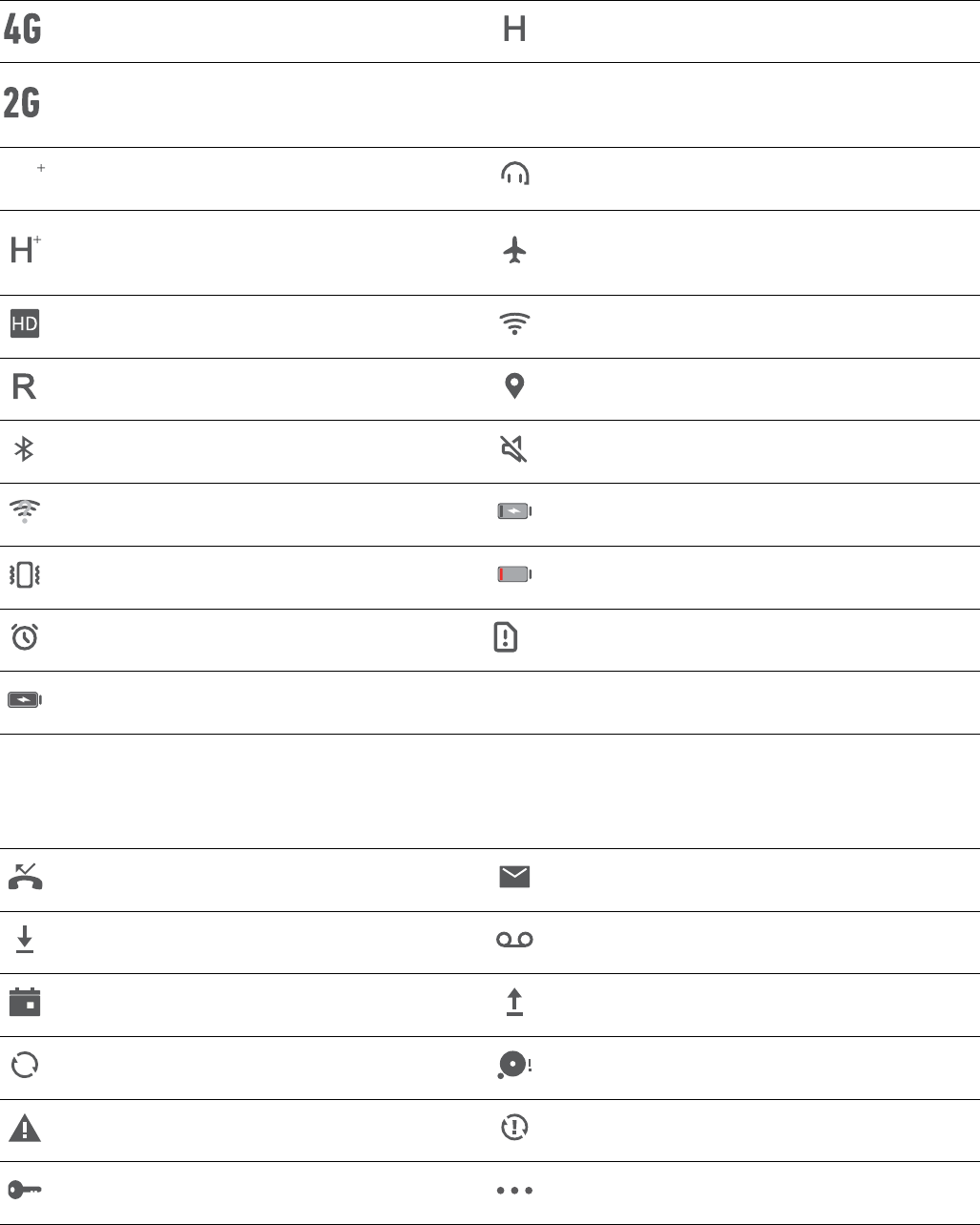Viewport: 980px width, 1225px height.
Task: Click the location pin icon
Action: (514, 385)
